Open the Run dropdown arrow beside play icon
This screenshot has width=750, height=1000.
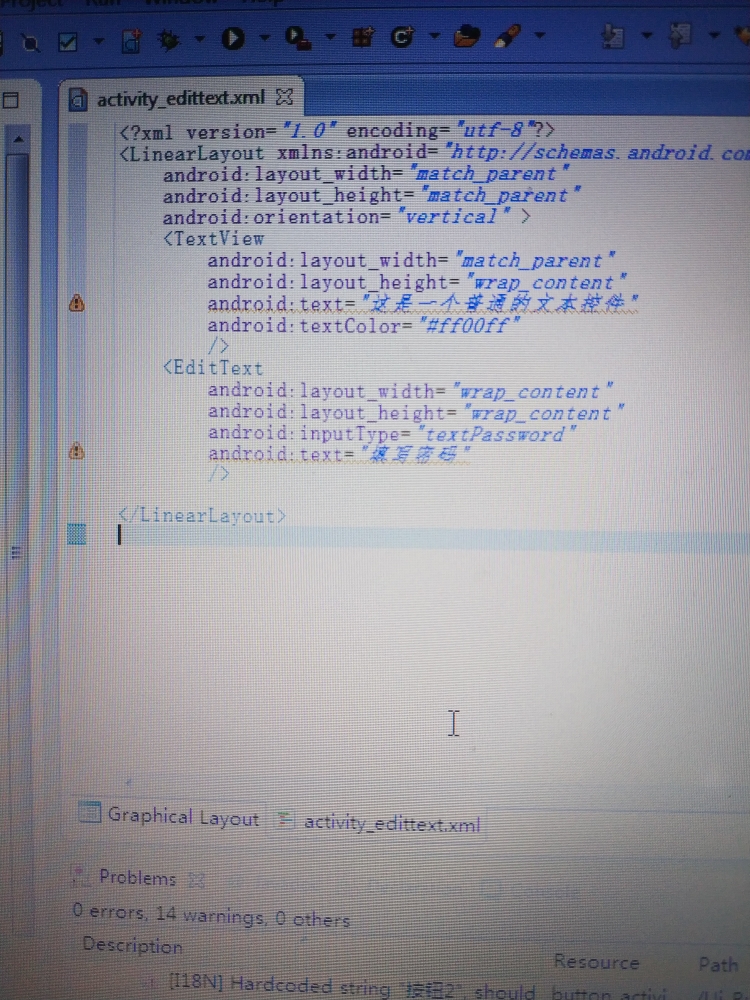[x=264, y=38]
